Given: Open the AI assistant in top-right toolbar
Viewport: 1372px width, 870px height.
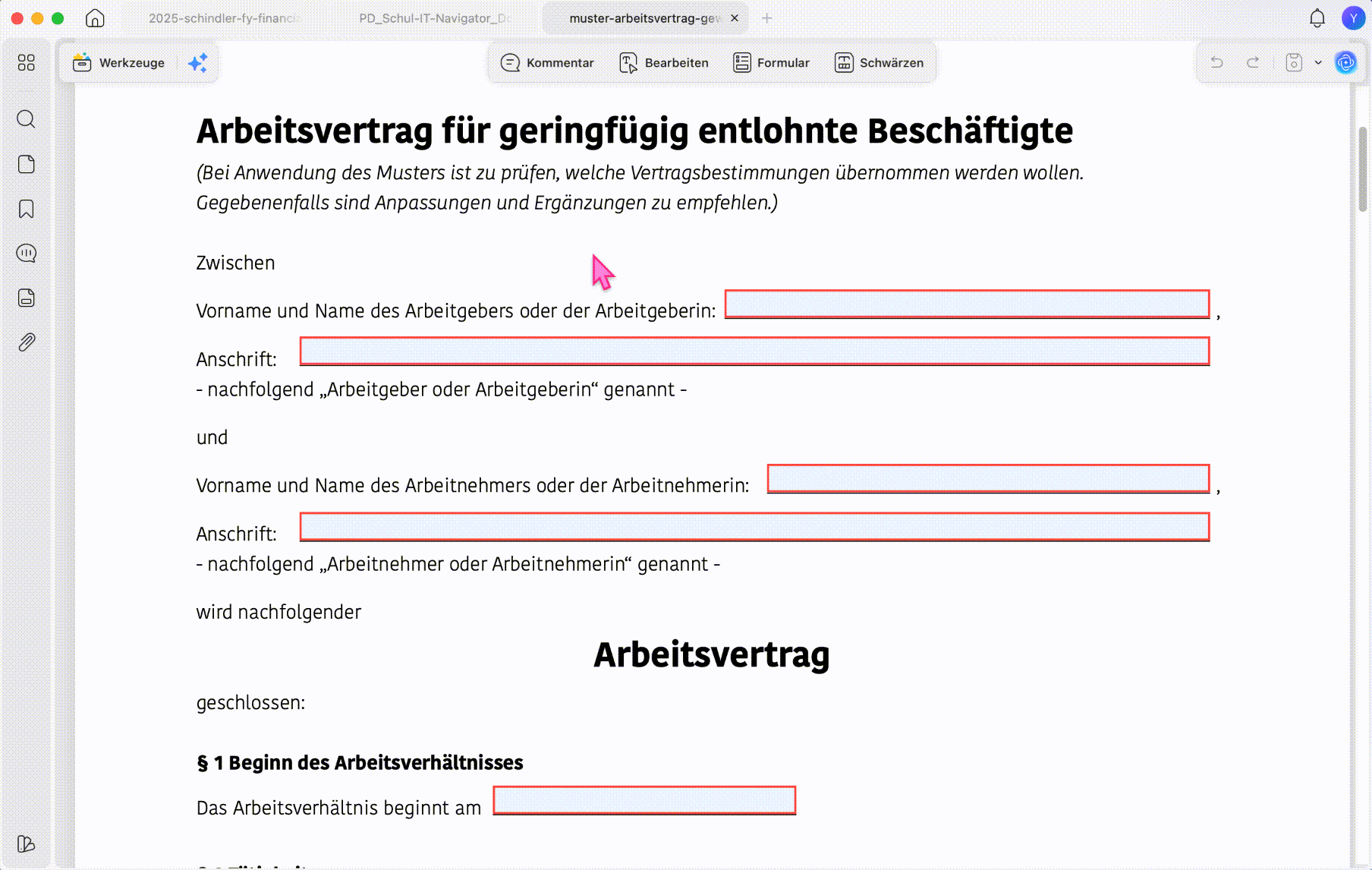Looking at the screenshot, I should (x=1345, y=62).
